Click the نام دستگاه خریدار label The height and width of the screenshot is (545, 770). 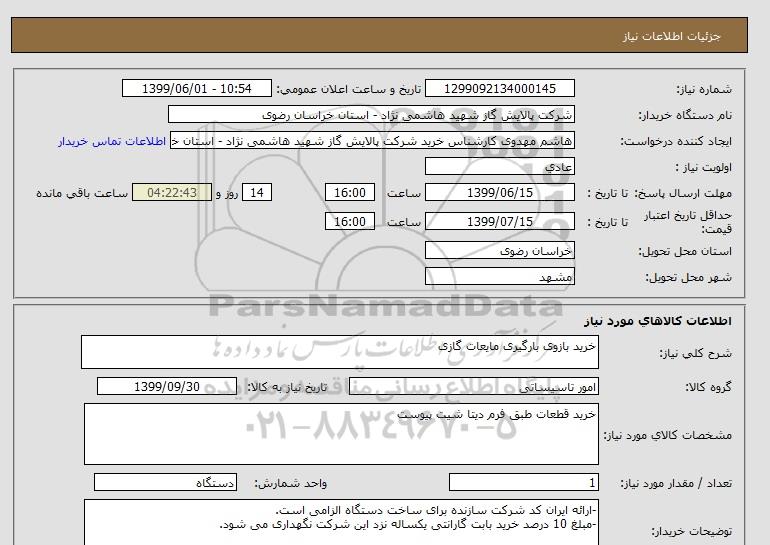pos(685,115)
